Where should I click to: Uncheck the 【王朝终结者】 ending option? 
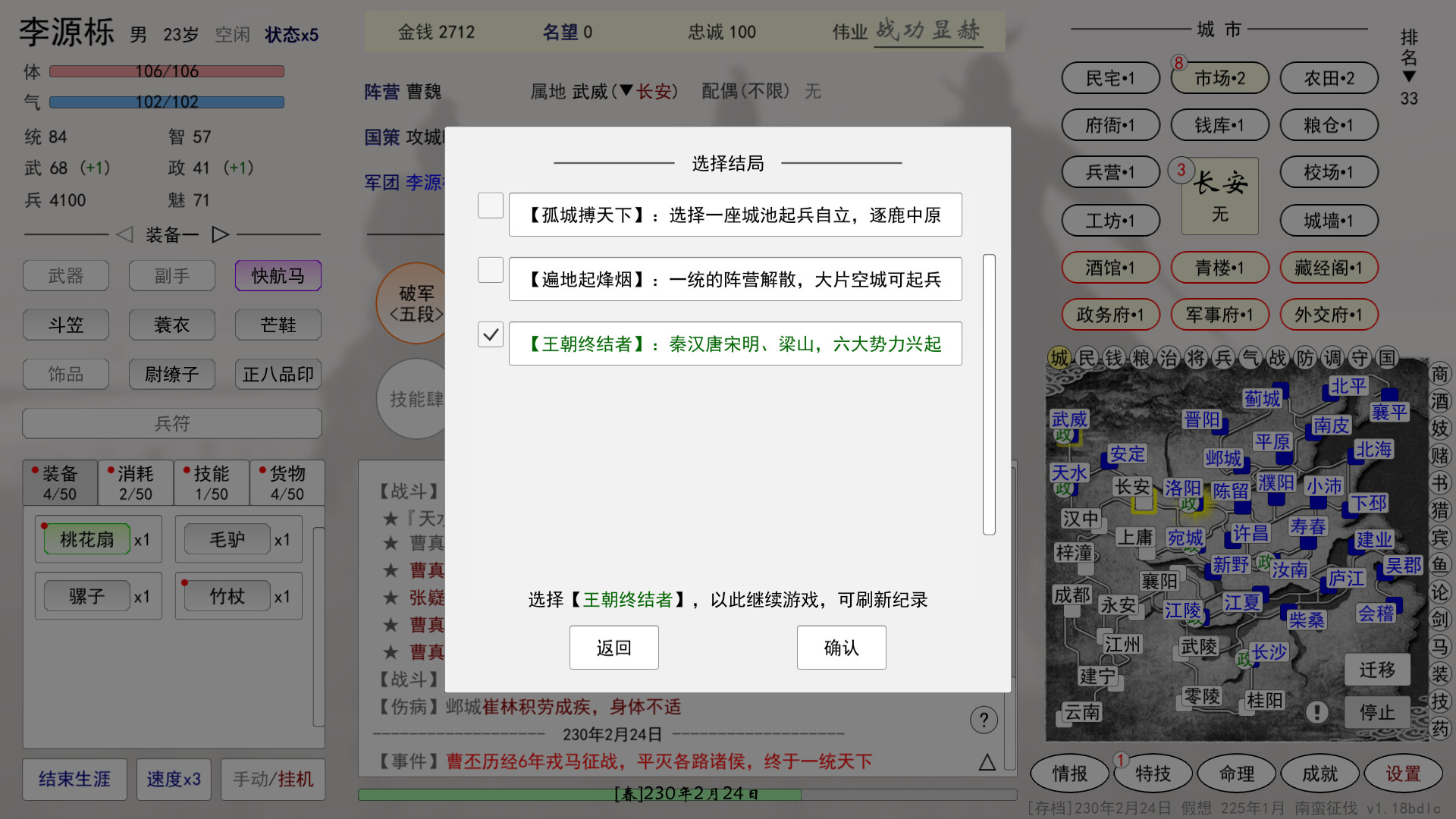click(x=490, y=334)
